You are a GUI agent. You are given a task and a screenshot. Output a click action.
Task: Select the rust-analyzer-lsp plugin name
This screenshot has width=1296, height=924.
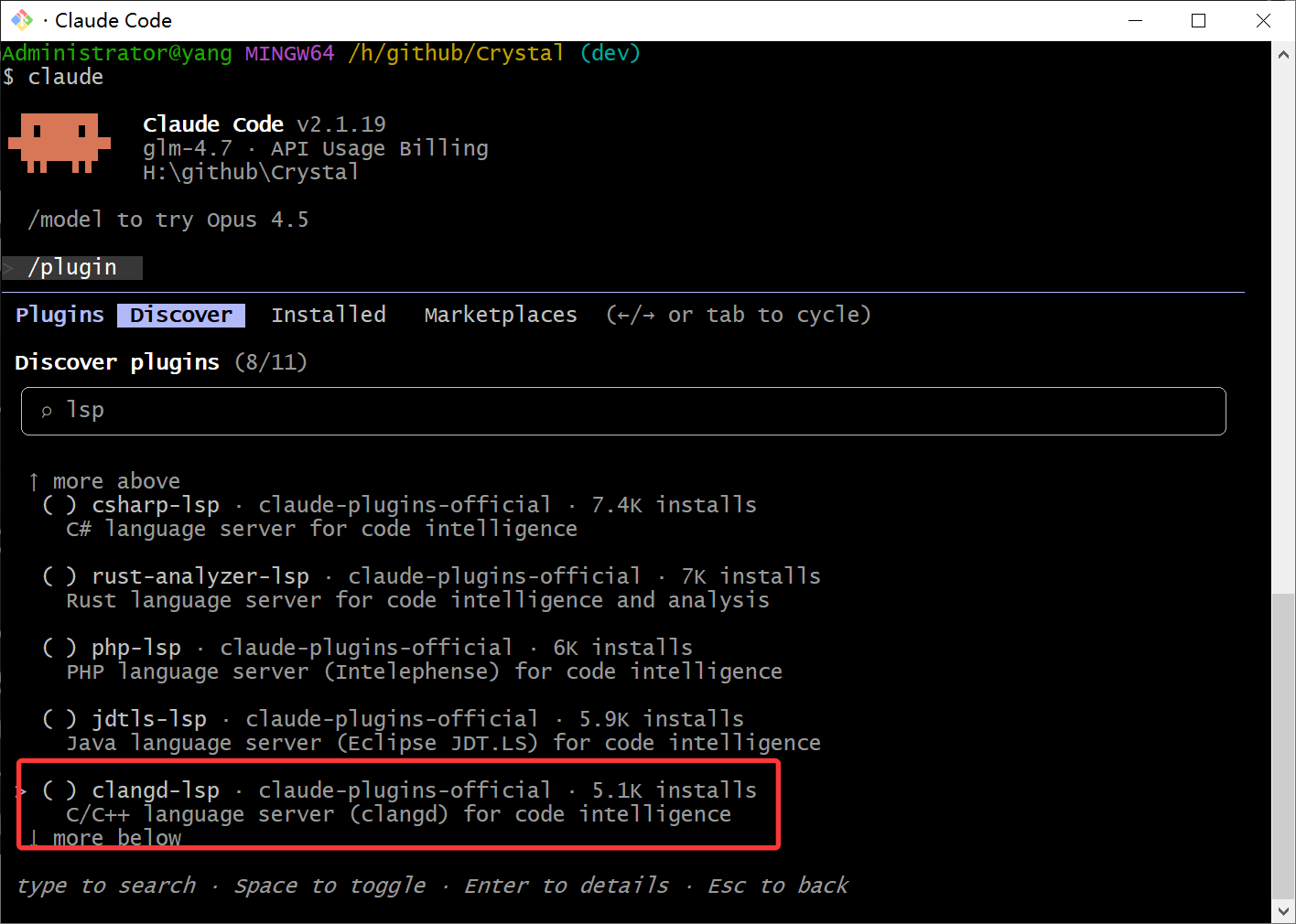pyautogui.click(x=200, y=576)
